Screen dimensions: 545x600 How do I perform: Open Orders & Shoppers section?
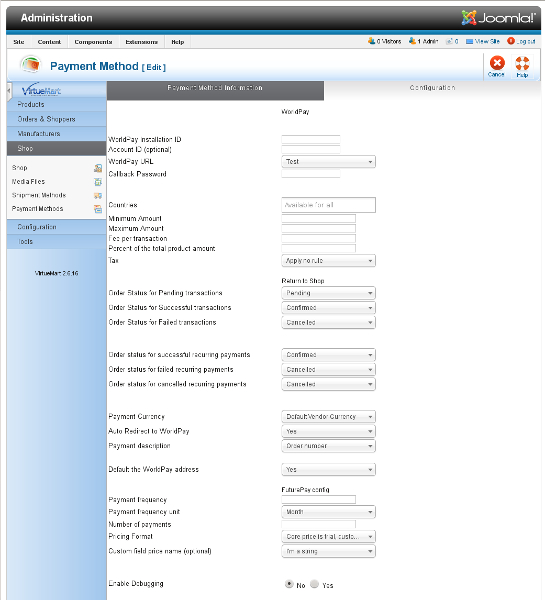click(56, 119)
